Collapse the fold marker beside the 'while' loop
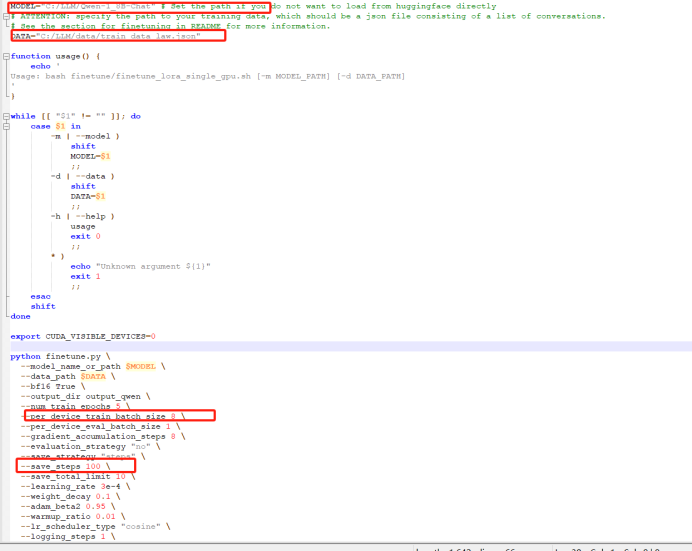The height and width of the screenshot is (551, 692). pyautogui.click(x=6, y=116)
